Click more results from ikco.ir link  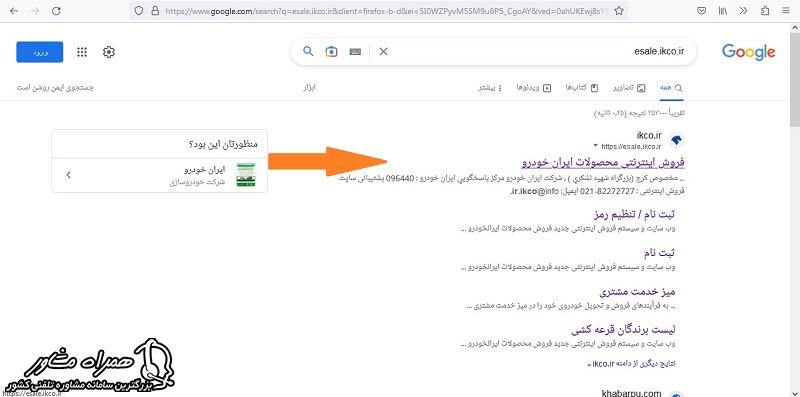point(631,364)
